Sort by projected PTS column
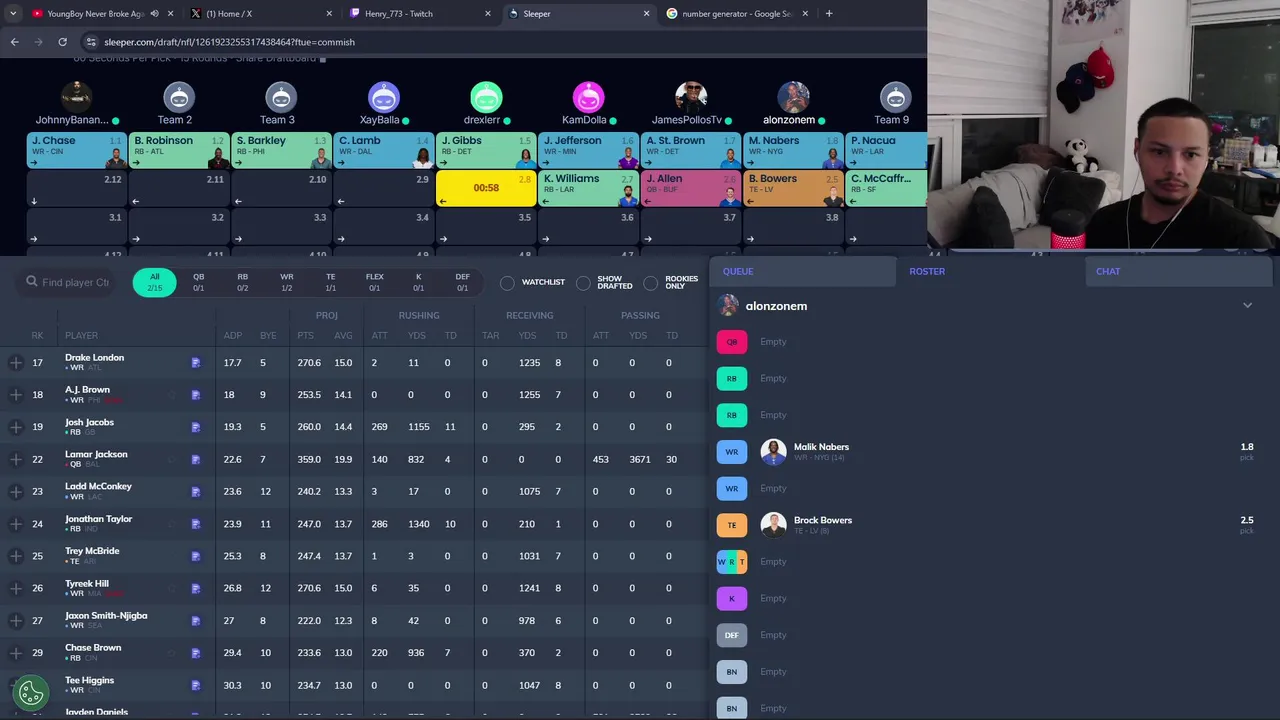 [305, 336]
